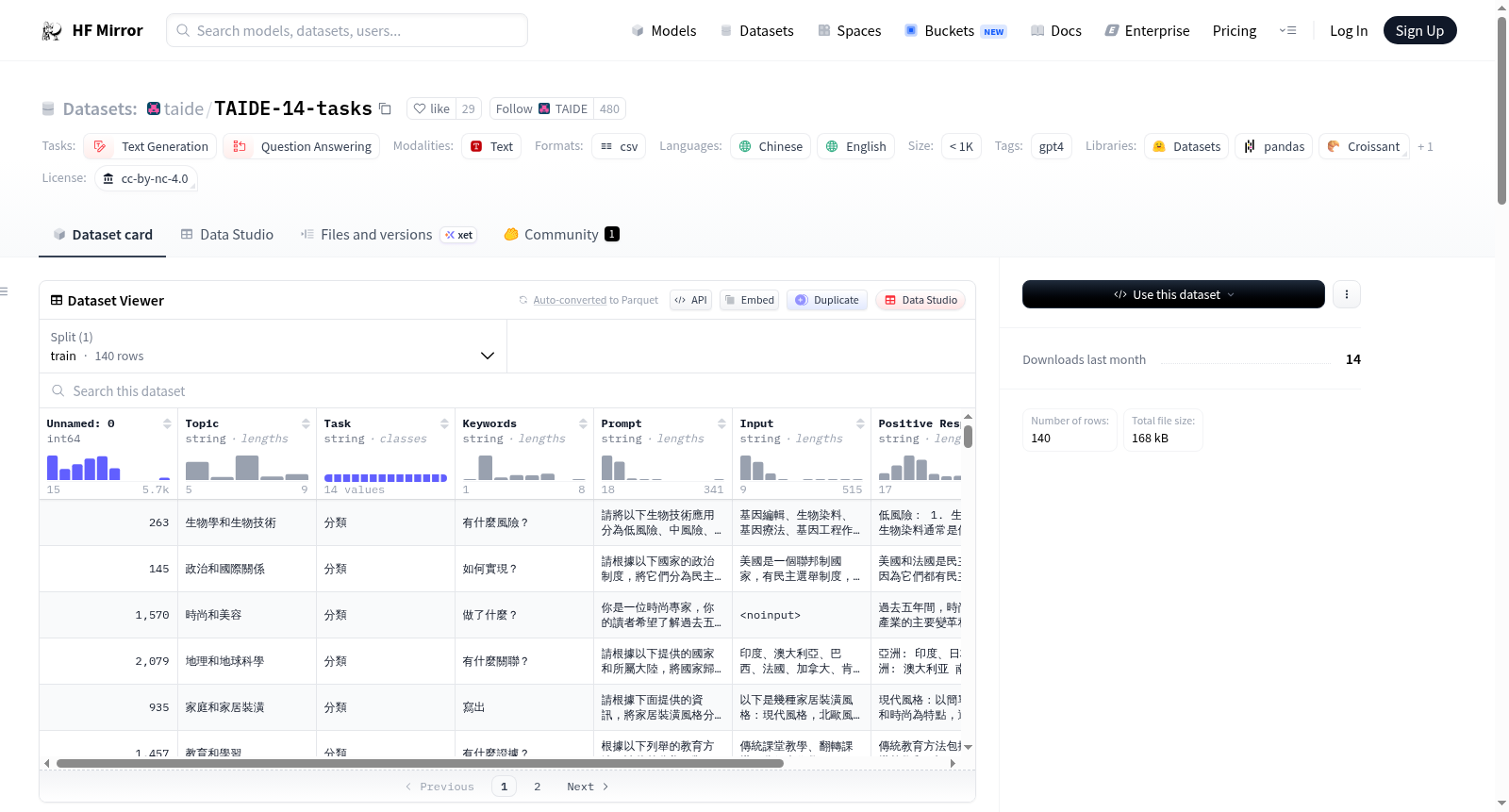
Task: Copy dataset name with clipboard icon
Action: 385,108
